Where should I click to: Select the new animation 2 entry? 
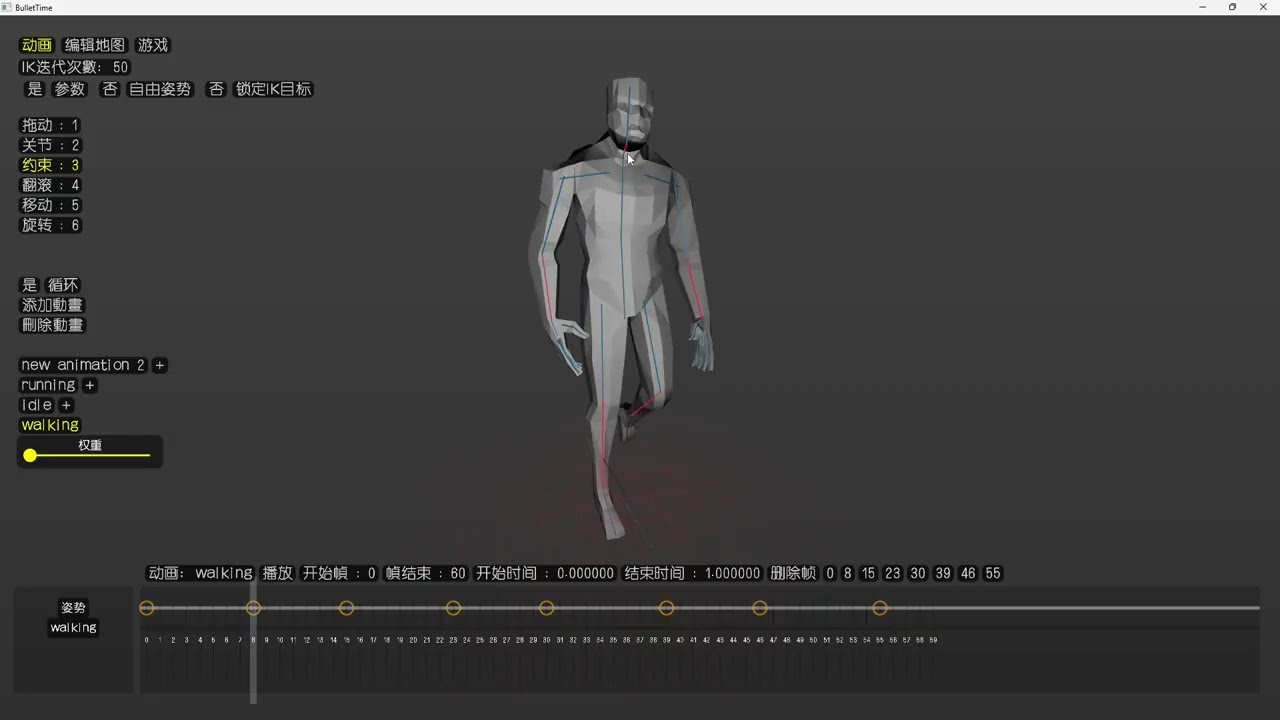83,365
